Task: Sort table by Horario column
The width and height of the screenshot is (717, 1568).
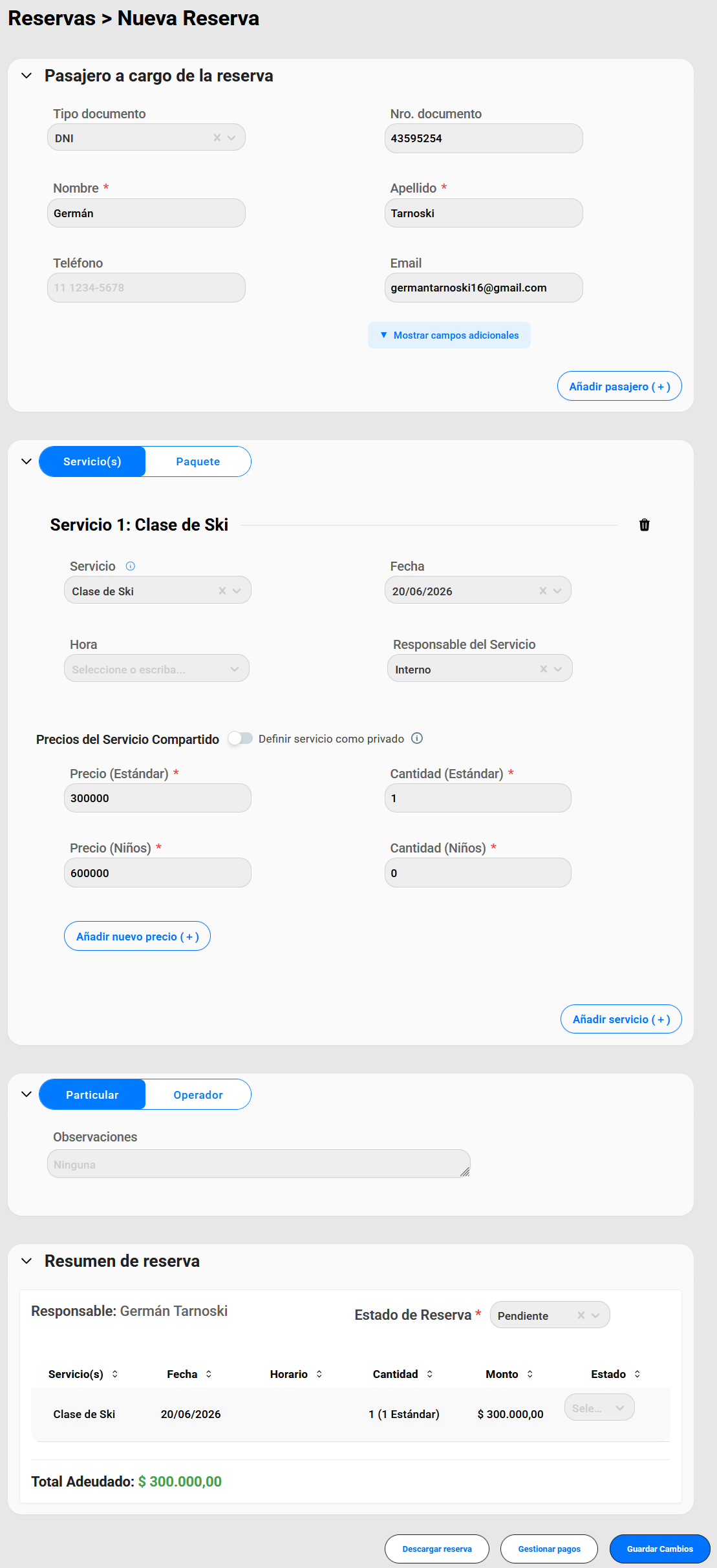Action: coord(319,1374)
